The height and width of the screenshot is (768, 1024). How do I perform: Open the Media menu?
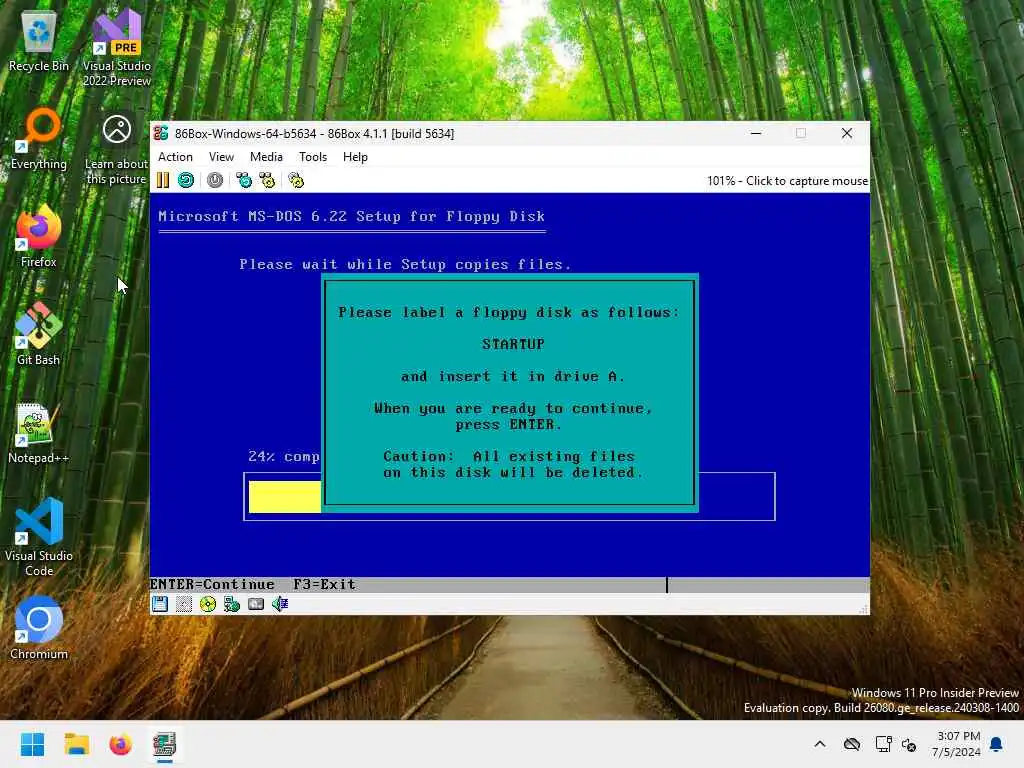[x=266, y=157]
